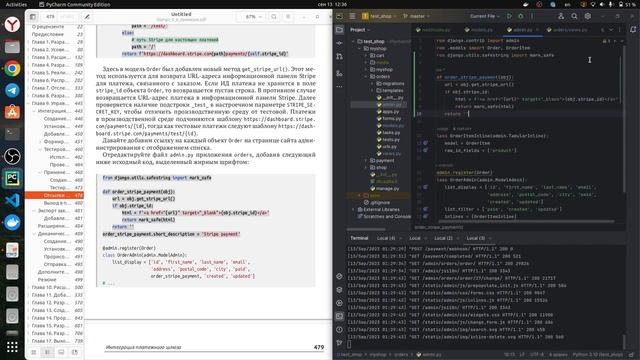Launch Google Chrome from the dock
The height and width of the screenshot is (360, 640).
pos(12,69)
